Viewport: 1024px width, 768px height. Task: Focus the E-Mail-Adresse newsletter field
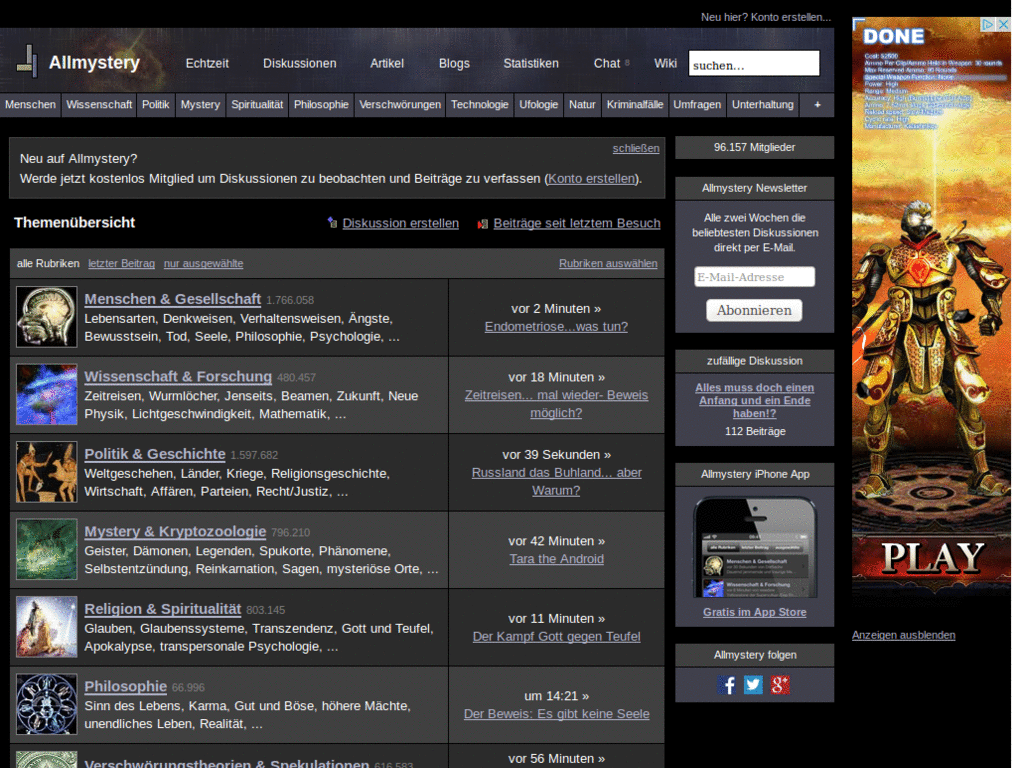754,277
